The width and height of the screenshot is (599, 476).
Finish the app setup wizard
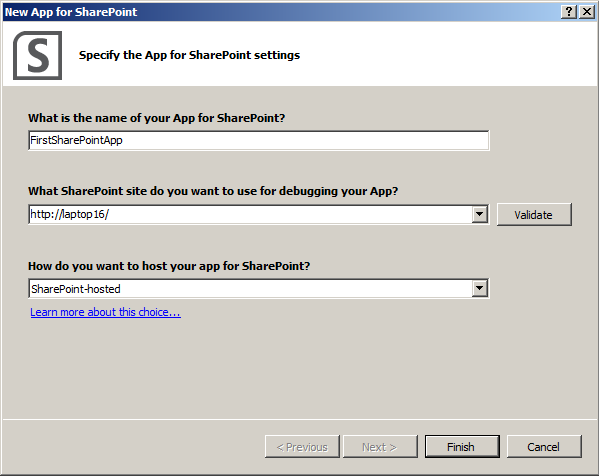click(462, 447)
